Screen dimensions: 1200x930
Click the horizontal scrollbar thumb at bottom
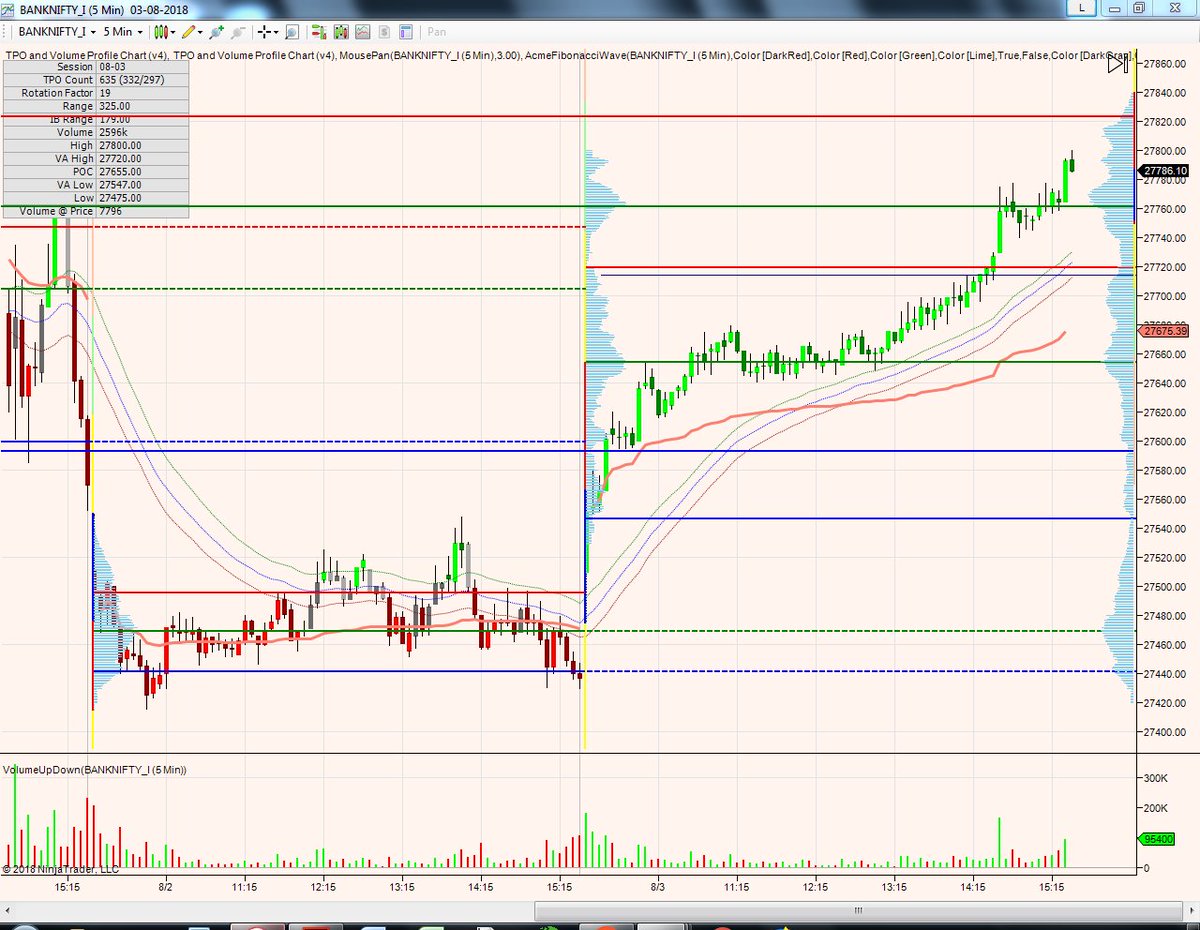[x=857, y=911]
